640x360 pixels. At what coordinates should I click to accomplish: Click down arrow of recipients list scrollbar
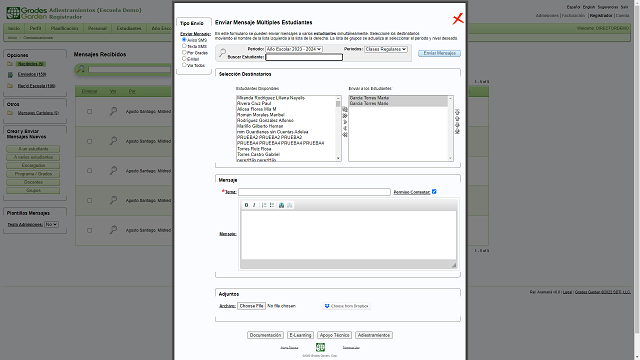[450, 158]
